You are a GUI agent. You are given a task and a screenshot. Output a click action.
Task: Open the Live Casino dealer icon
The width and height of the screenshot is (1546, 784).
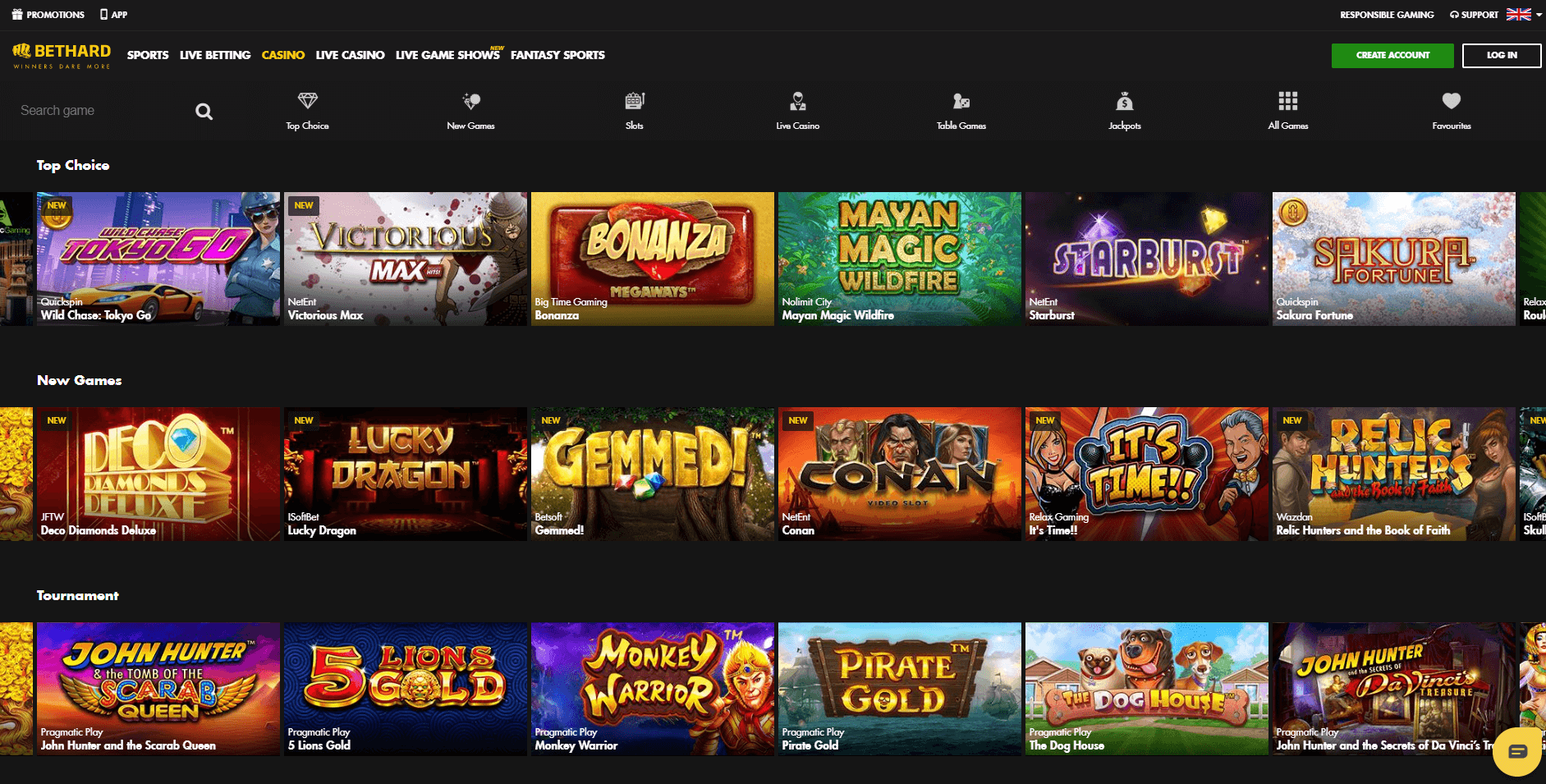click(x=797, y=102)
